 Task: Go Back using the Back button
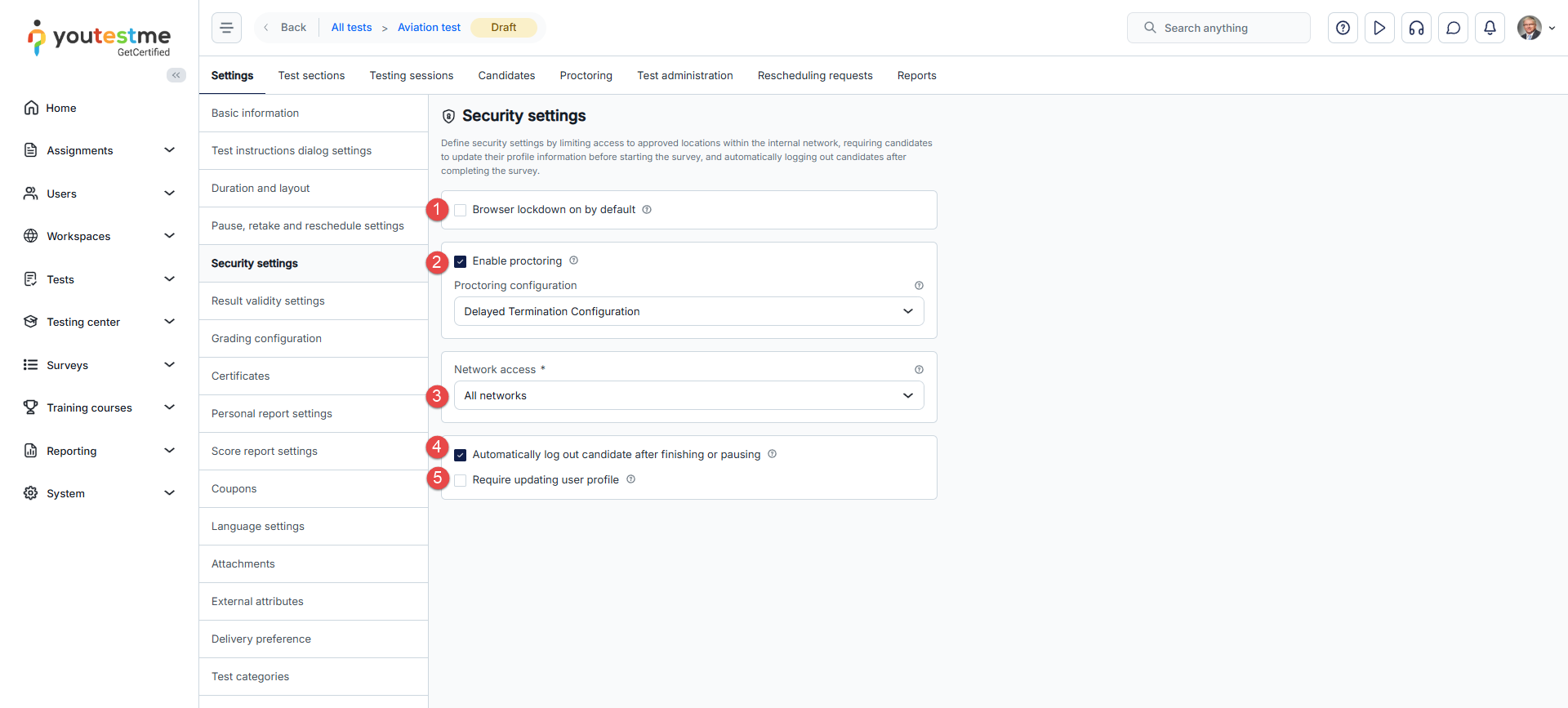point(286,27)
